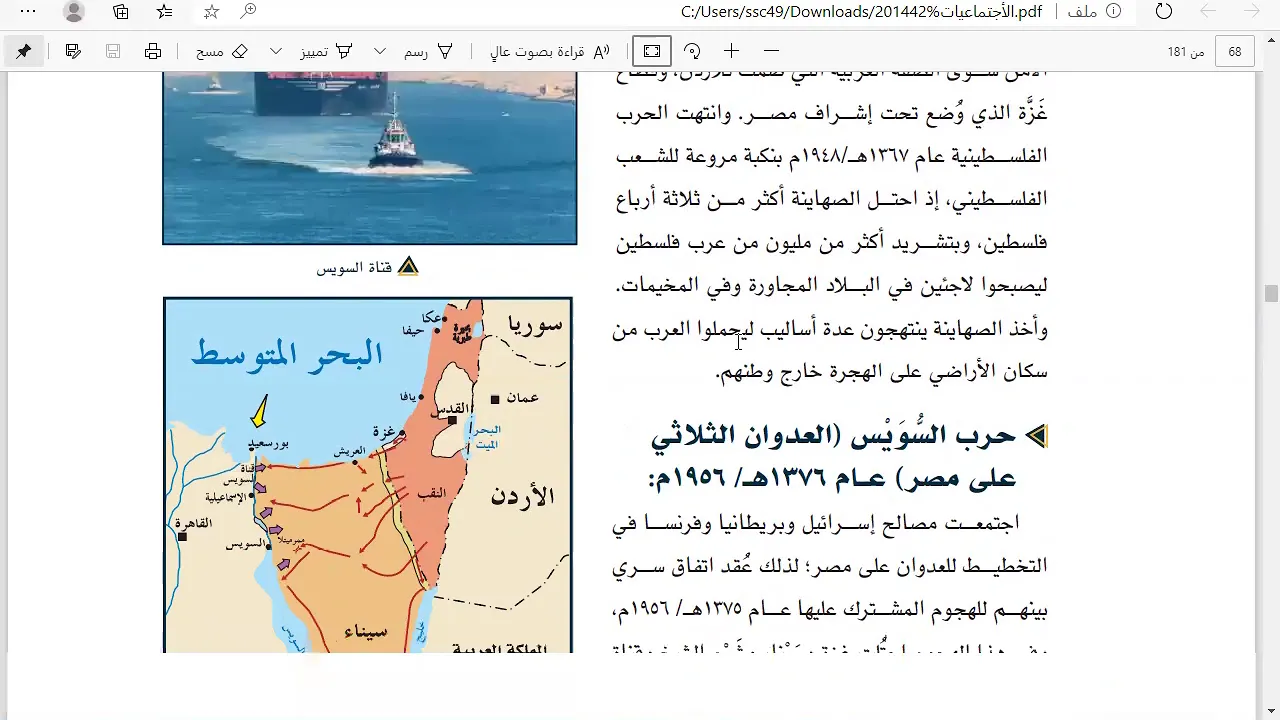Click the line starting 'ليصبحوا لاجئين في البلاد'
This screenshot has width=1280, height=720.
coord(830,285)
